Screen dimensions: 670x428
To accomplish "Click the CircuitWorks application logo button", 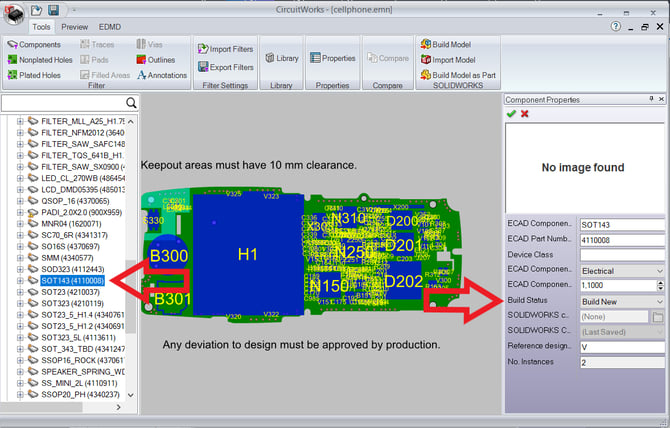I will point(14,14).
